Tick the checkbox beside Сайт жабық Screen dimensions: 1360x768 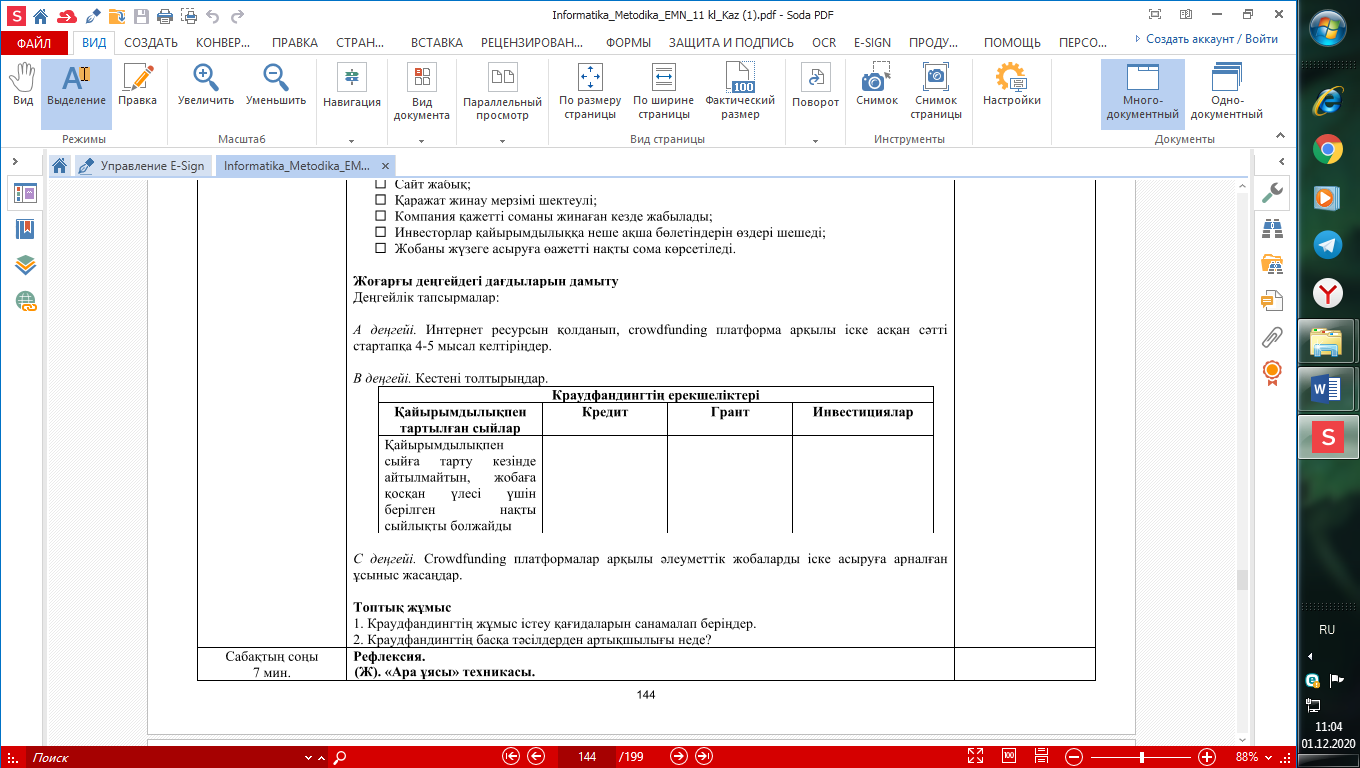[380, 185]
